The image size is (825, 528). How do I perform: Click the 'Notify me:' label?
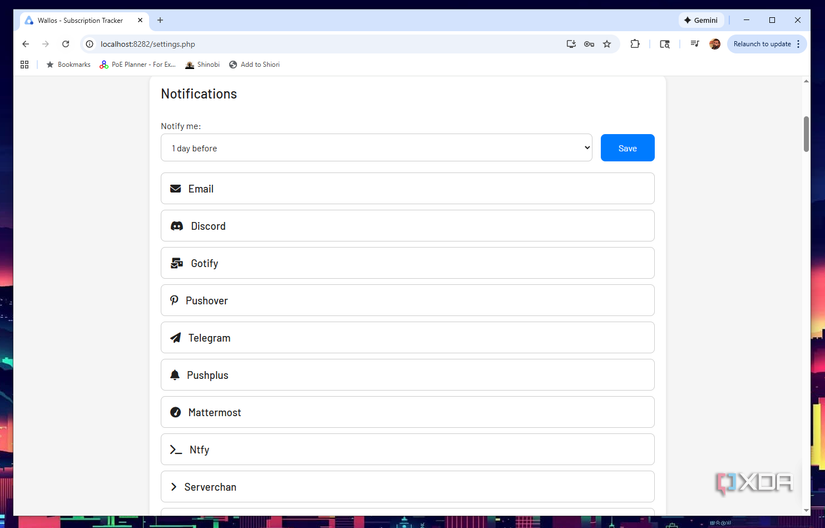[180, 126]
